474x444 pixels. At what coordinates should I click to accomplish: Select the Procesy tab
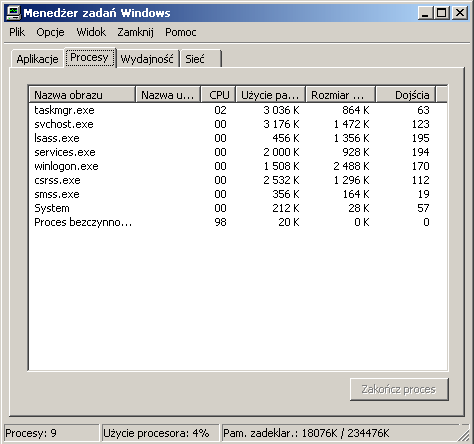(x=90, y=57)
